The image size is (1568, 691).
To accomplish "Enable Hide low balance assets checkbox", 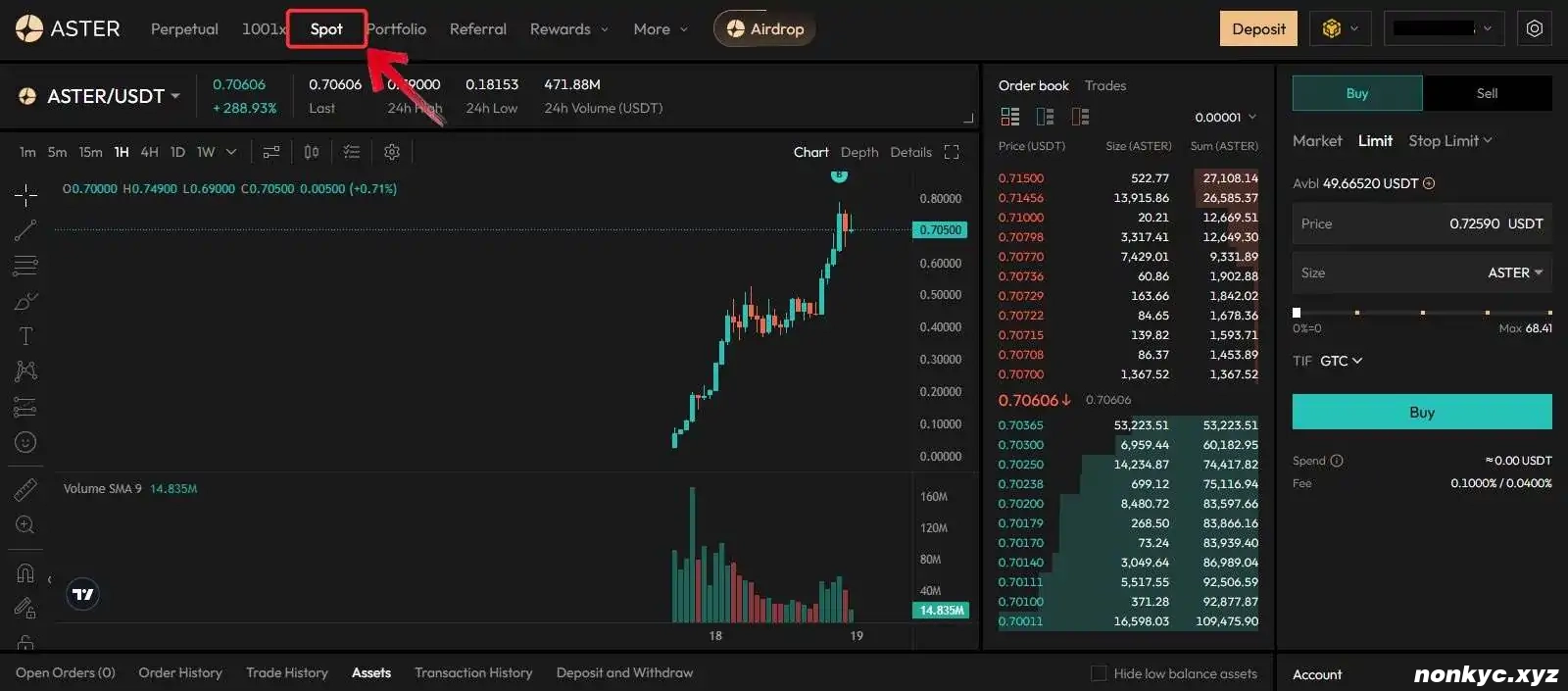I will (1099, 673).
